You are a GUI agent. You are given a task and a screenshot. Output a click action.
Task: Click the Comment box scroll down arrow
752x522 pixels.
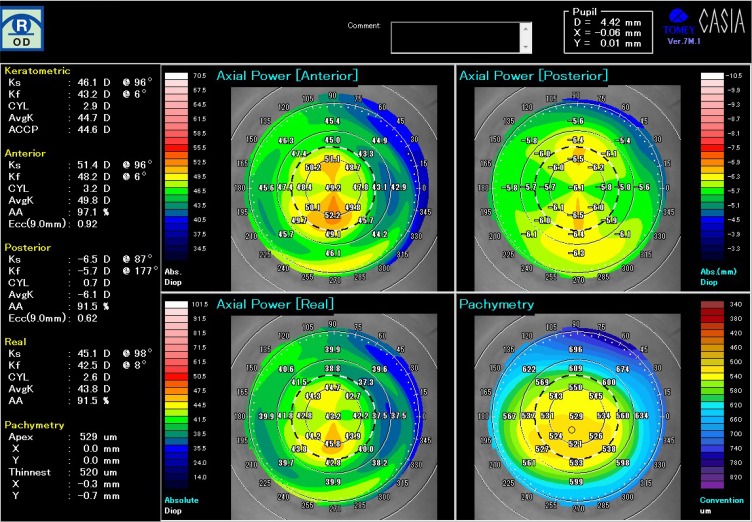(526, 47)
